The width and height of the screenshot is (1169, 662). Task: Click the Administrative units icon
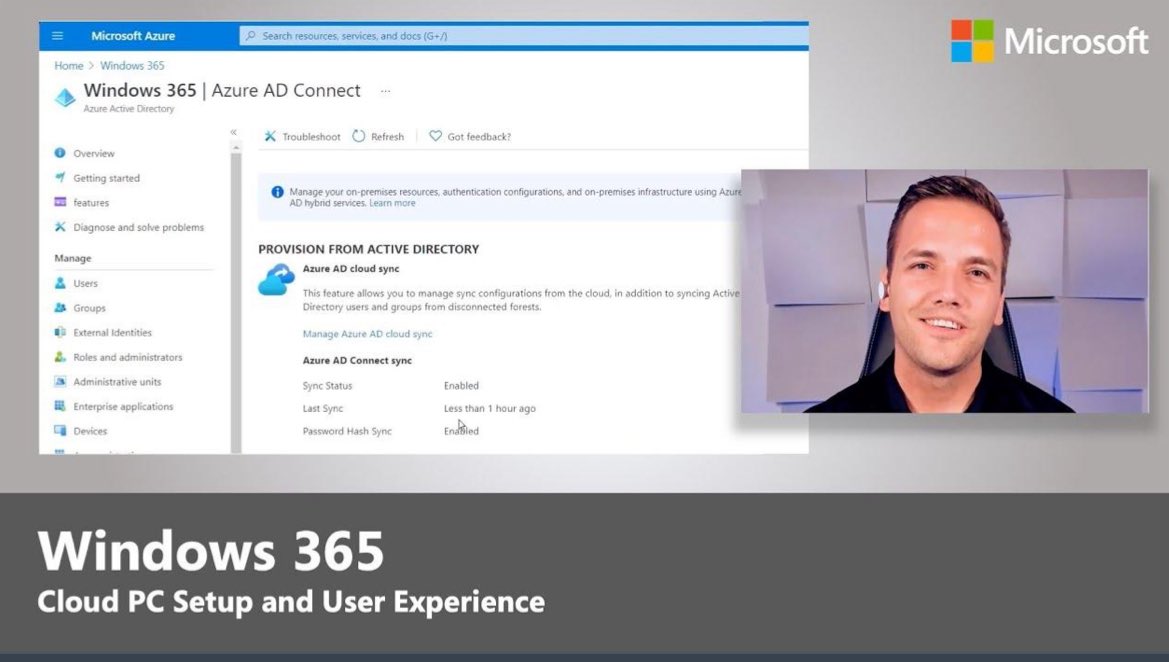[x=60, y=381]
